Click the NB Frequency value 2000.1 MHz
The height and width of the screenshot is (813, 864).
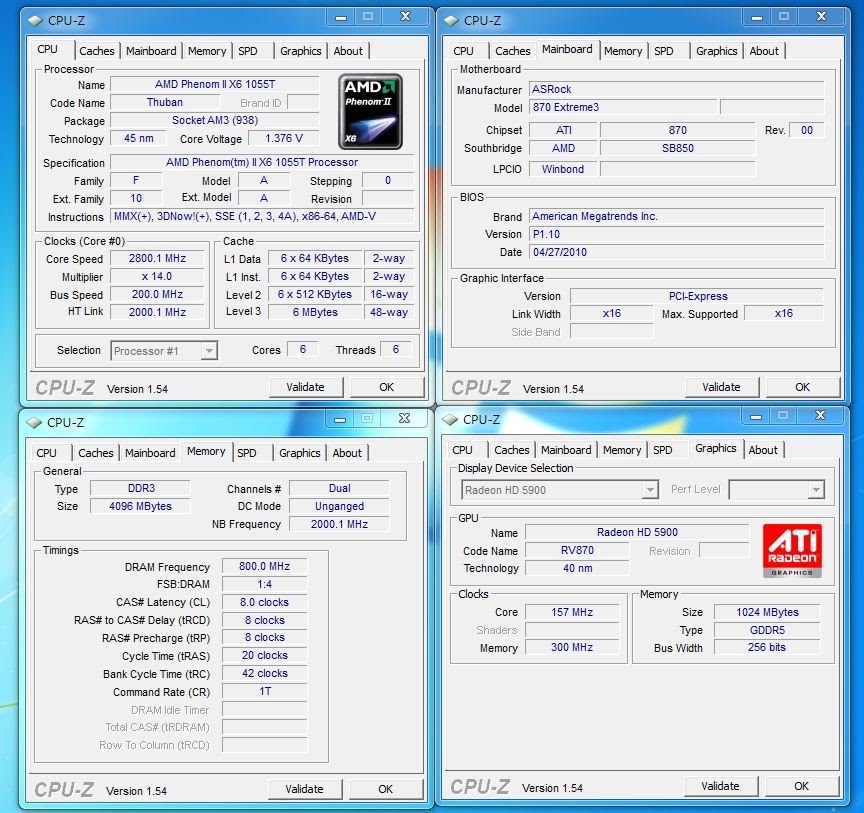coord(339,524)
